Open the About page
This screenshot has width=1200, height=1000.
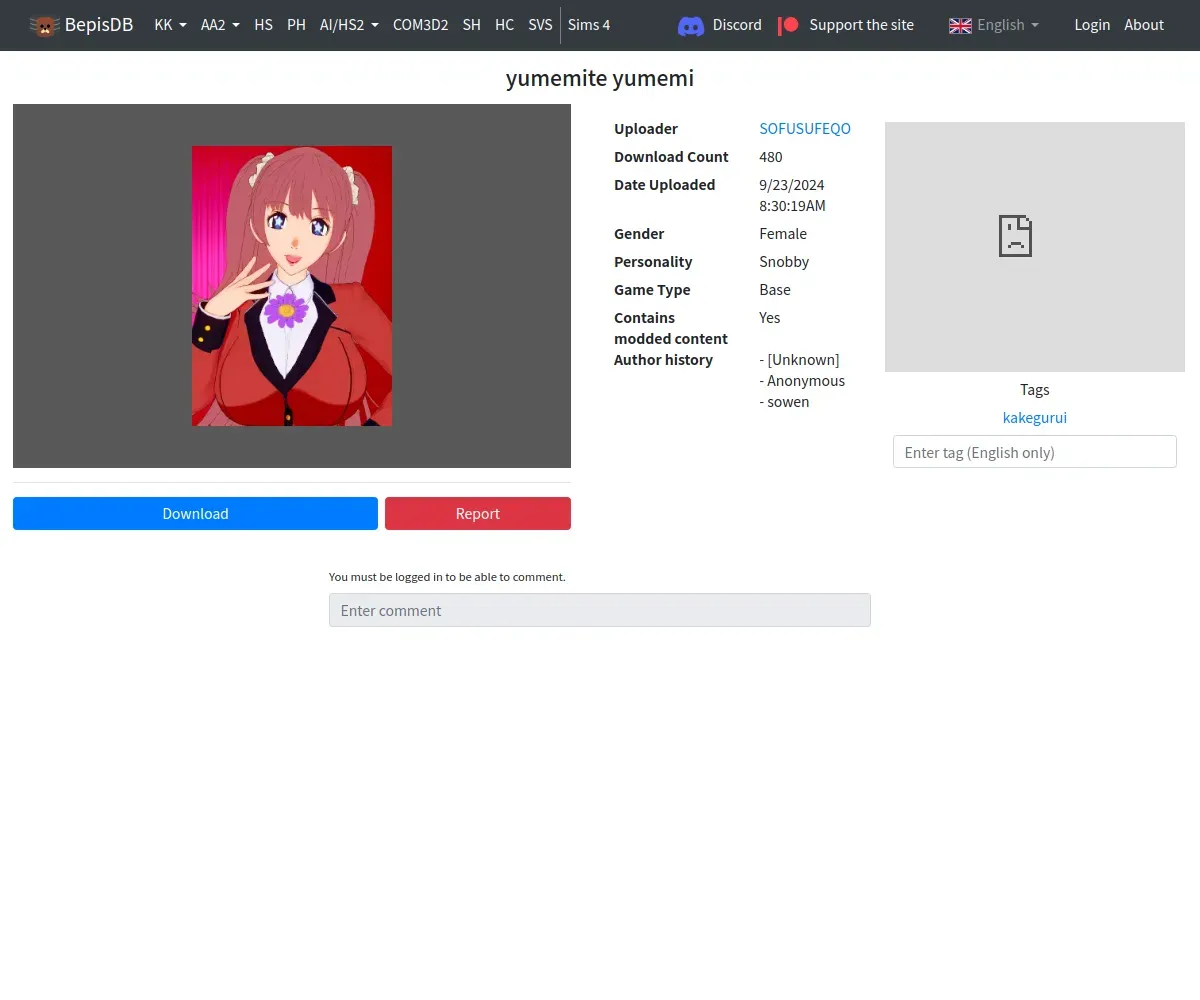coord(1144,25)
